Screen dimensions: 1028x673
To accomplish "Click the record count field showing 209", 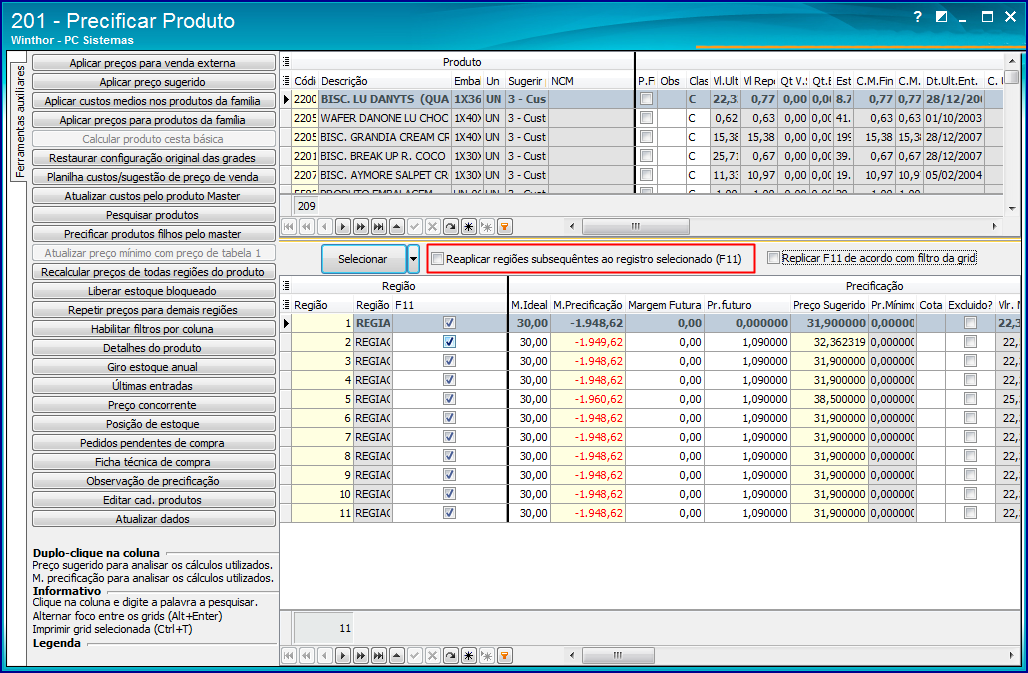I will pos(307,206).
